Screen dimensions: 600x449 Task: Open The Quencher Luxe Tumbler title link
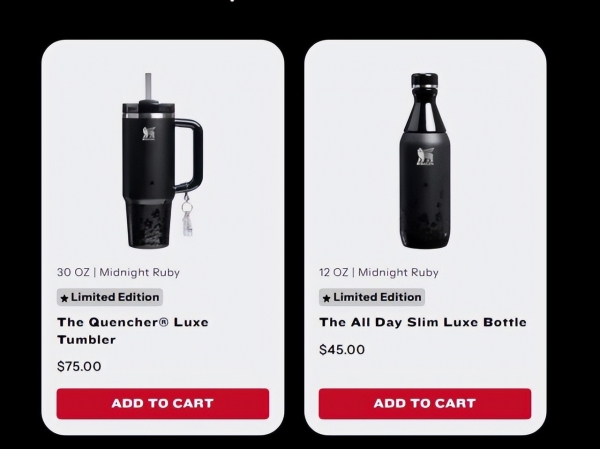(x=133, y=331)
